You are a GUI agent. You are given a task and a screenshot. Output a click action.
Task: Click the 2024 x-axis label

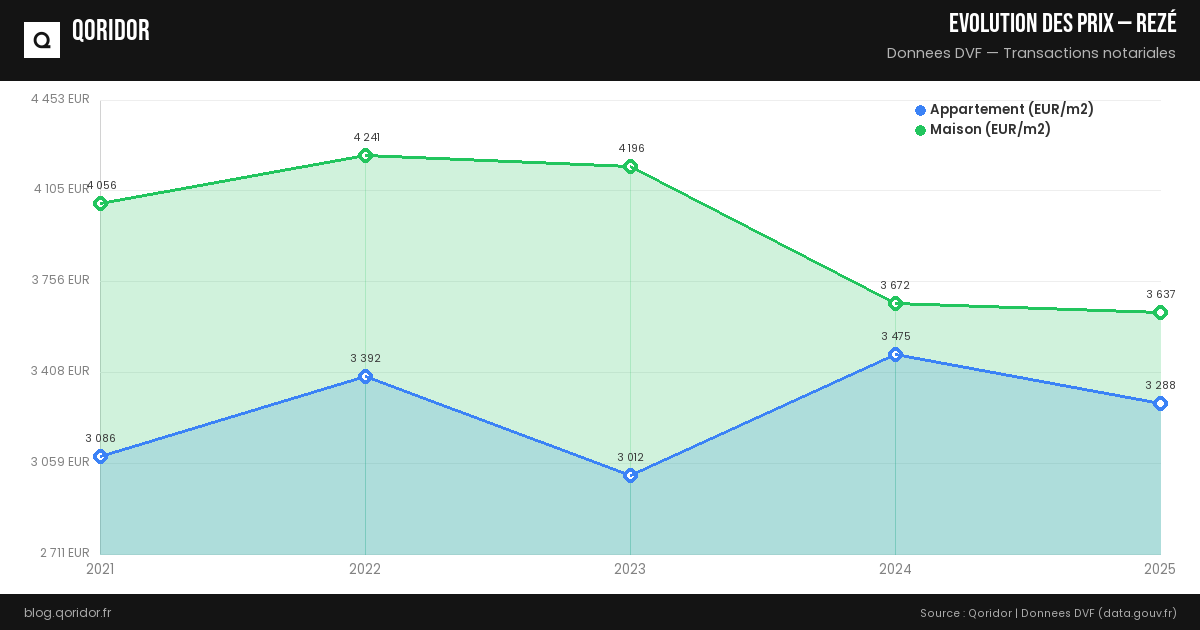click(x=895, y=570)
